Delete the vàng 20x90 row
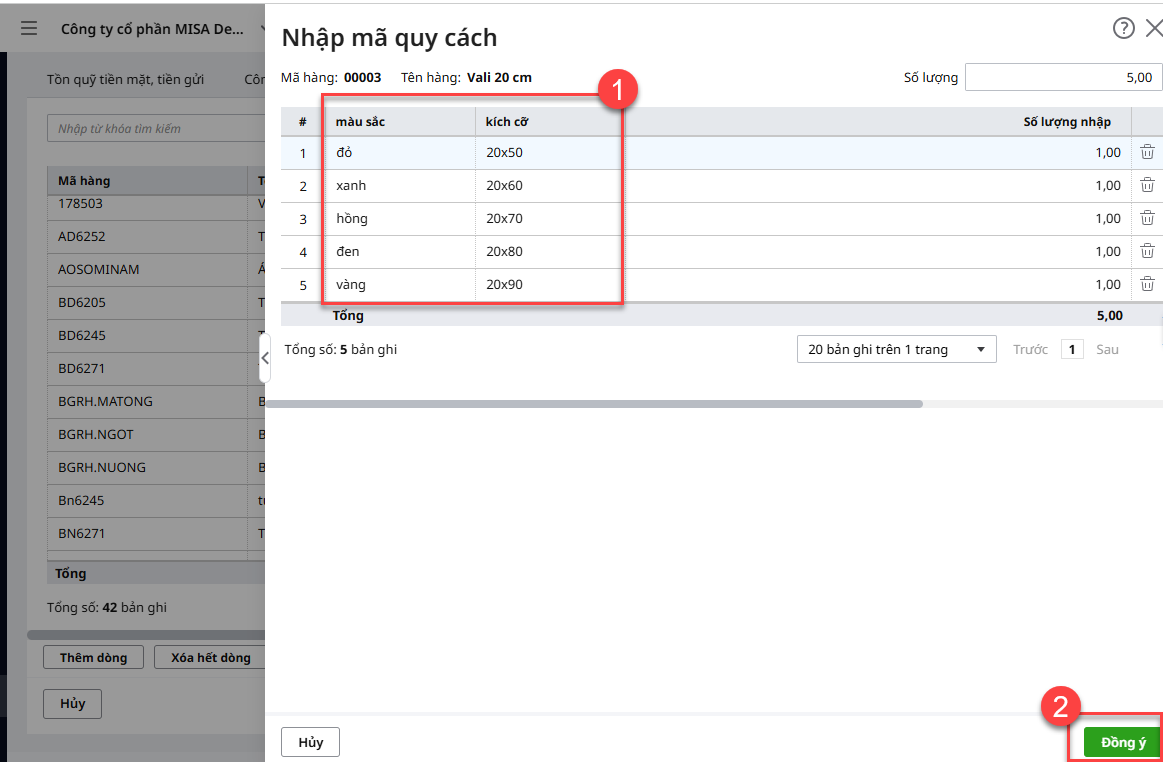Viewport: 1163px width, 762px height. [x=1147, y=284]
